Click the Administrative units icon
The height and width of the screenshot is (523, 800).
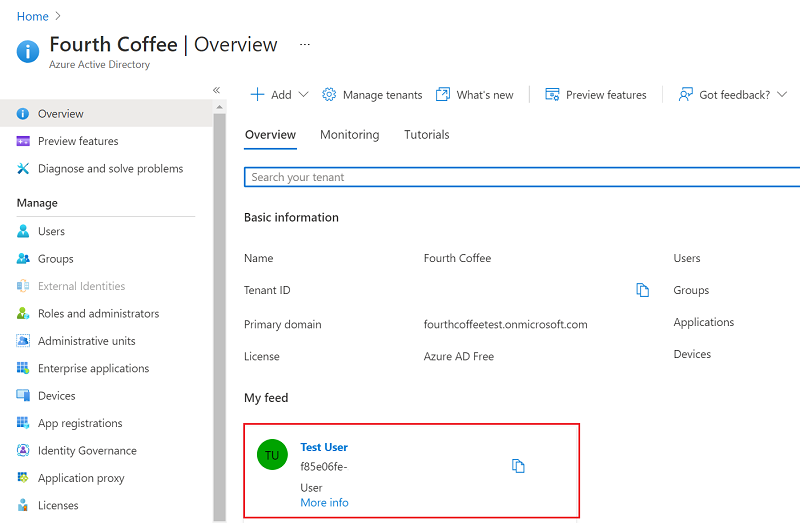[x=23, y=341]
